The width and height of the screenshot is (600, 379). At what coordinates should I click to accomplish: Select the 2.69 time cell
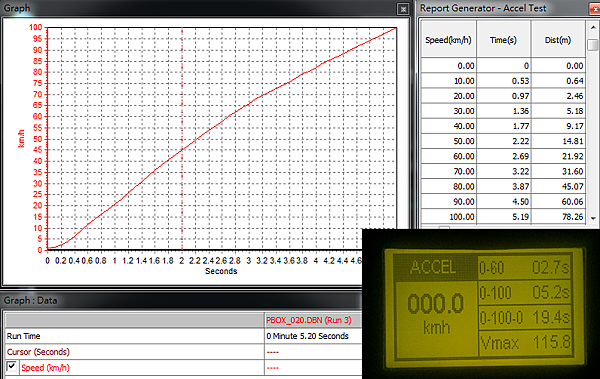click(504, 156)
